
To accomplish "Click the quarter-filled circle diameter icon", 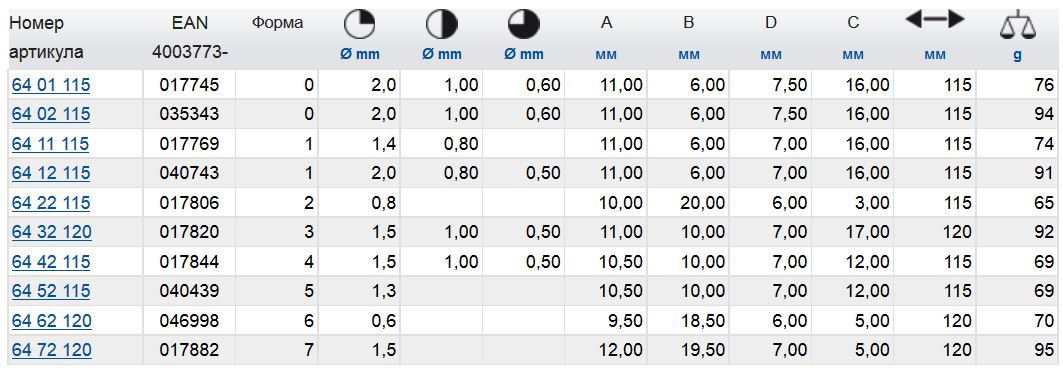I will pyautogui.click(x=359, y=25).
